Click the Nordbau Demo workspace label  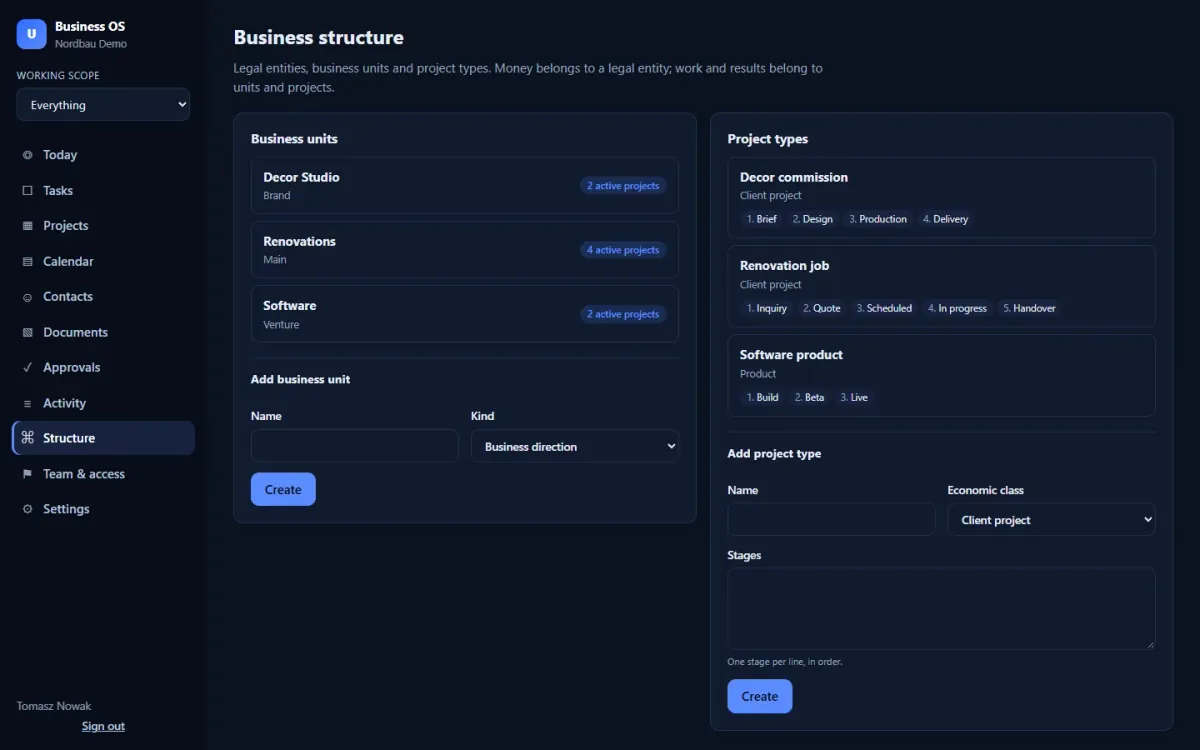[91, 44]
